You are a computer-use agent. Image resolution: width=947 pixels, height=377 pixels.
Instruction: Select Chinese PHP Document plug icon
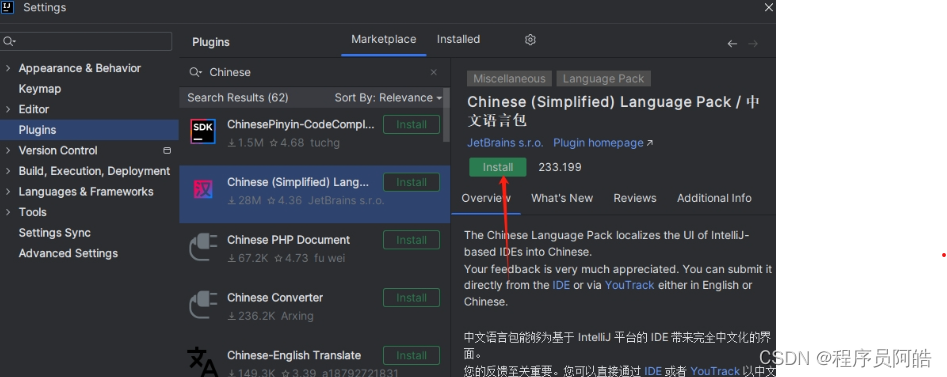203,247
